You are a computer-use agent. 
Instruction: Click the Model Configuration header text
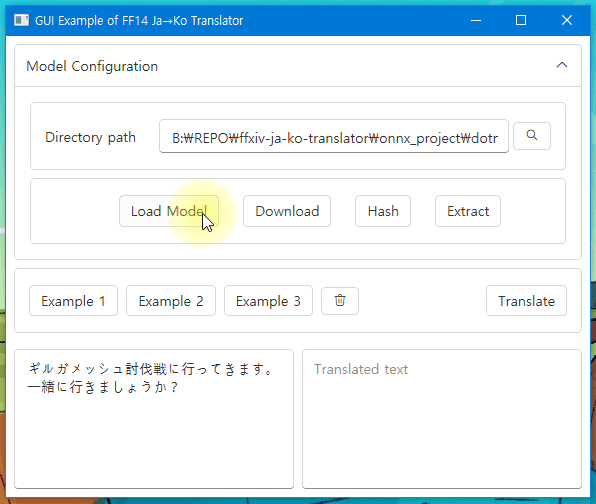pos(92,66)
